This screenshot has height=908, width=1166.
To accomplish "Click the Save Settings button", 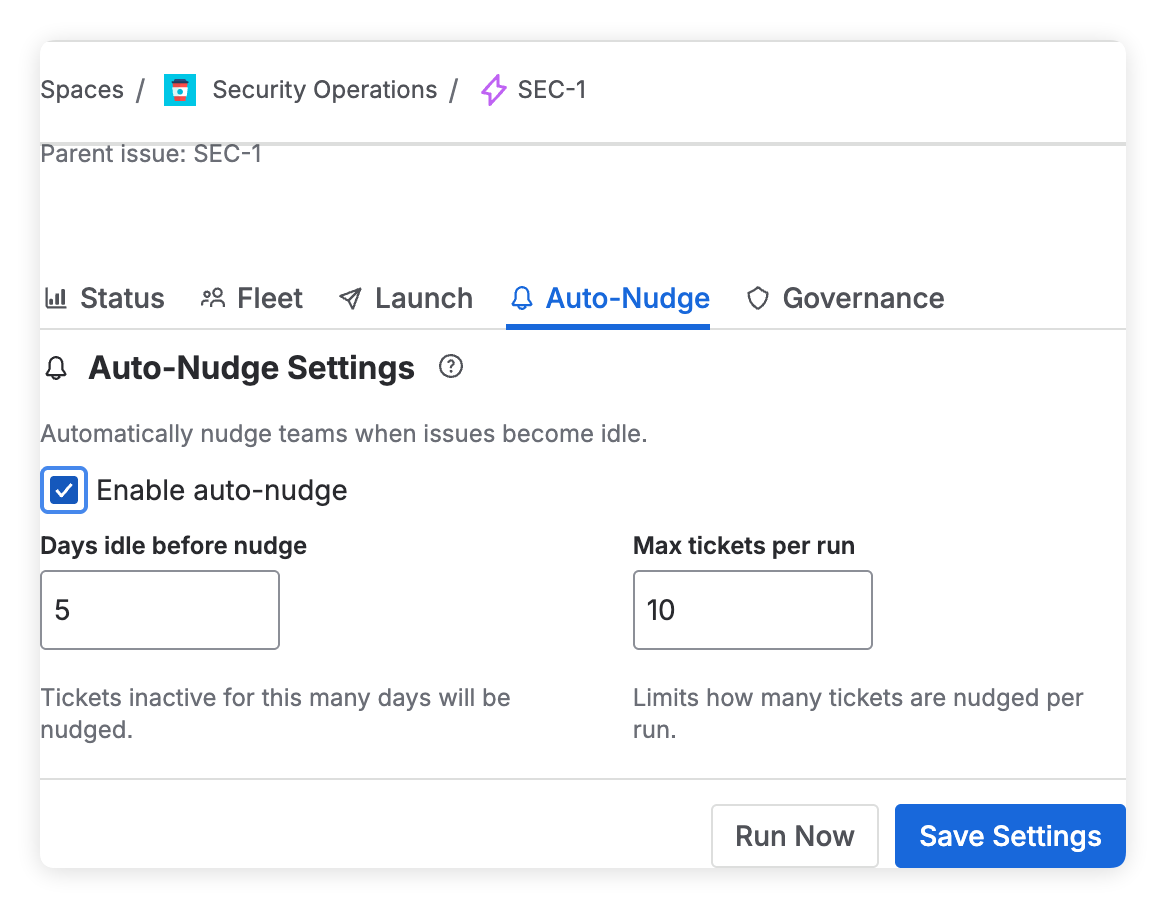I will [1009, 836].
